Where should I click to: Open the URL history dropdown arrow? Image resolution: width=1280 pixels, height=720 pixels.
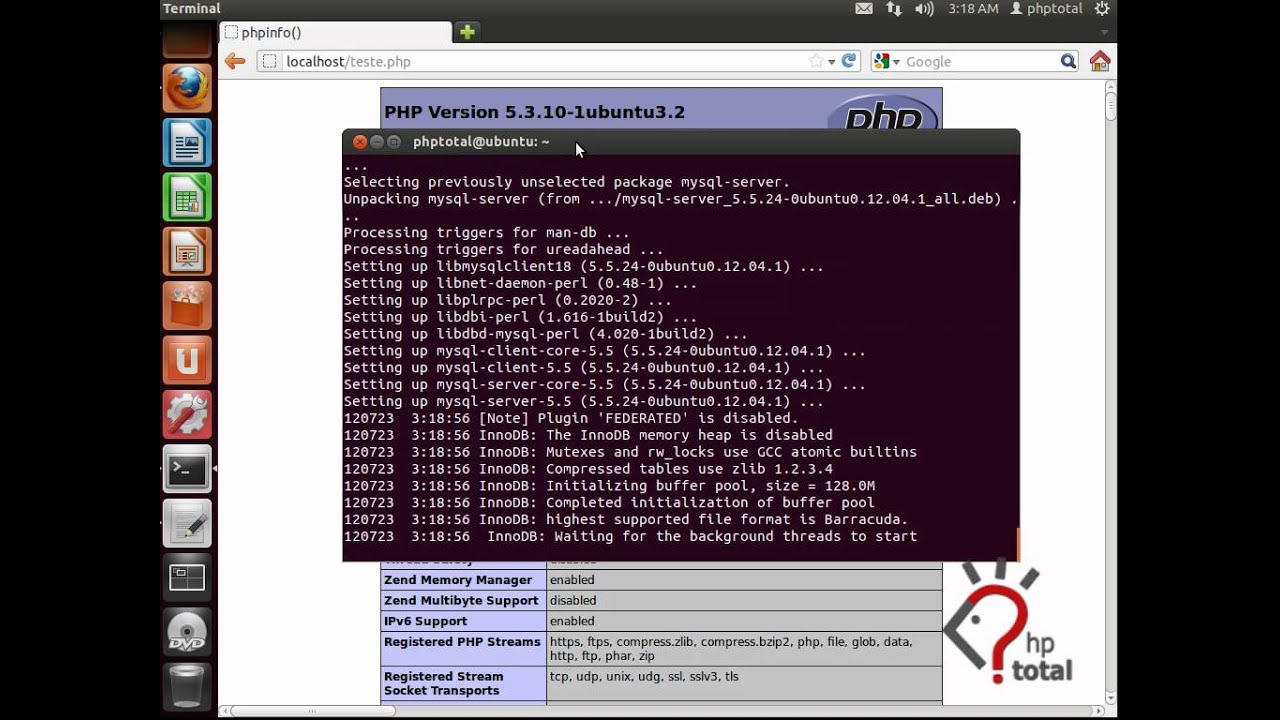[831, 62]
